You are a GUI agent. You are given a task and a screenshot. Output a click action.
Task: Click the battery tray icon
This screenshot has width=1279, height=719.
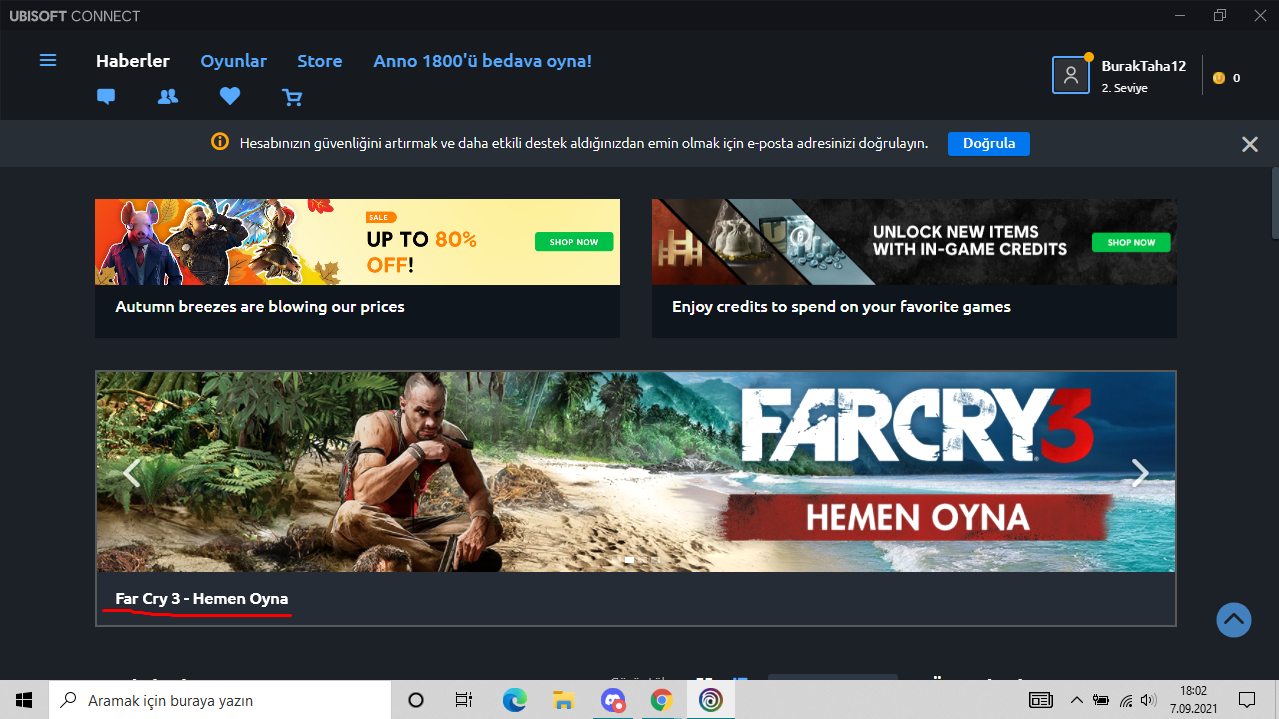click(x=1101, y=700)
